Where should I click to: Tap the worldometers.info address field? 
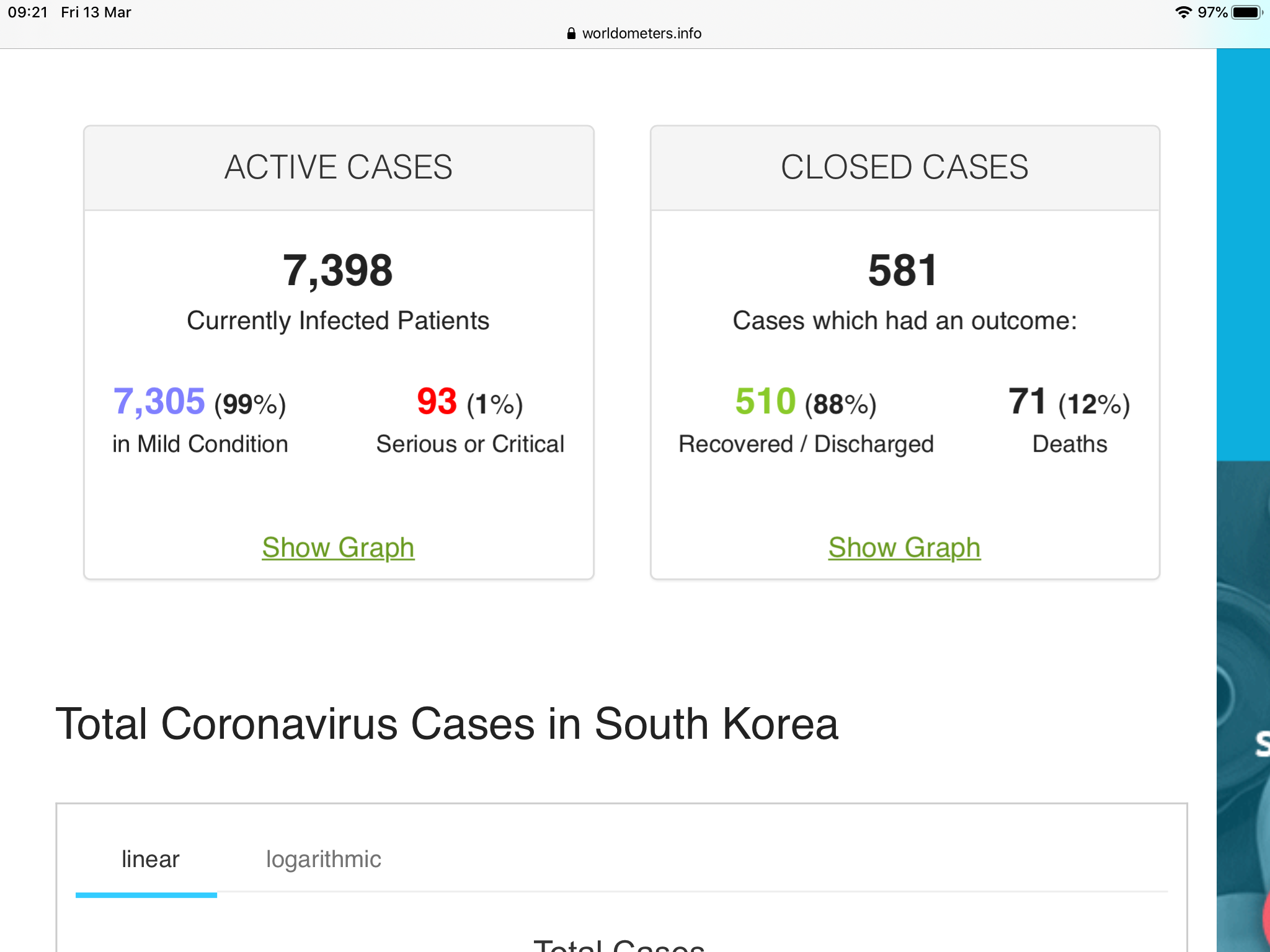(641, 33)
